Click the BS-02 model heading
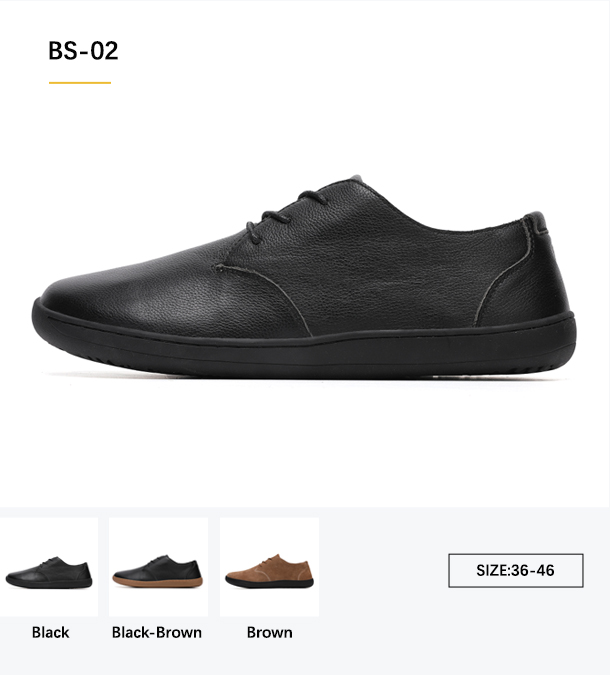The image size is (610, 675). (83, 51)
